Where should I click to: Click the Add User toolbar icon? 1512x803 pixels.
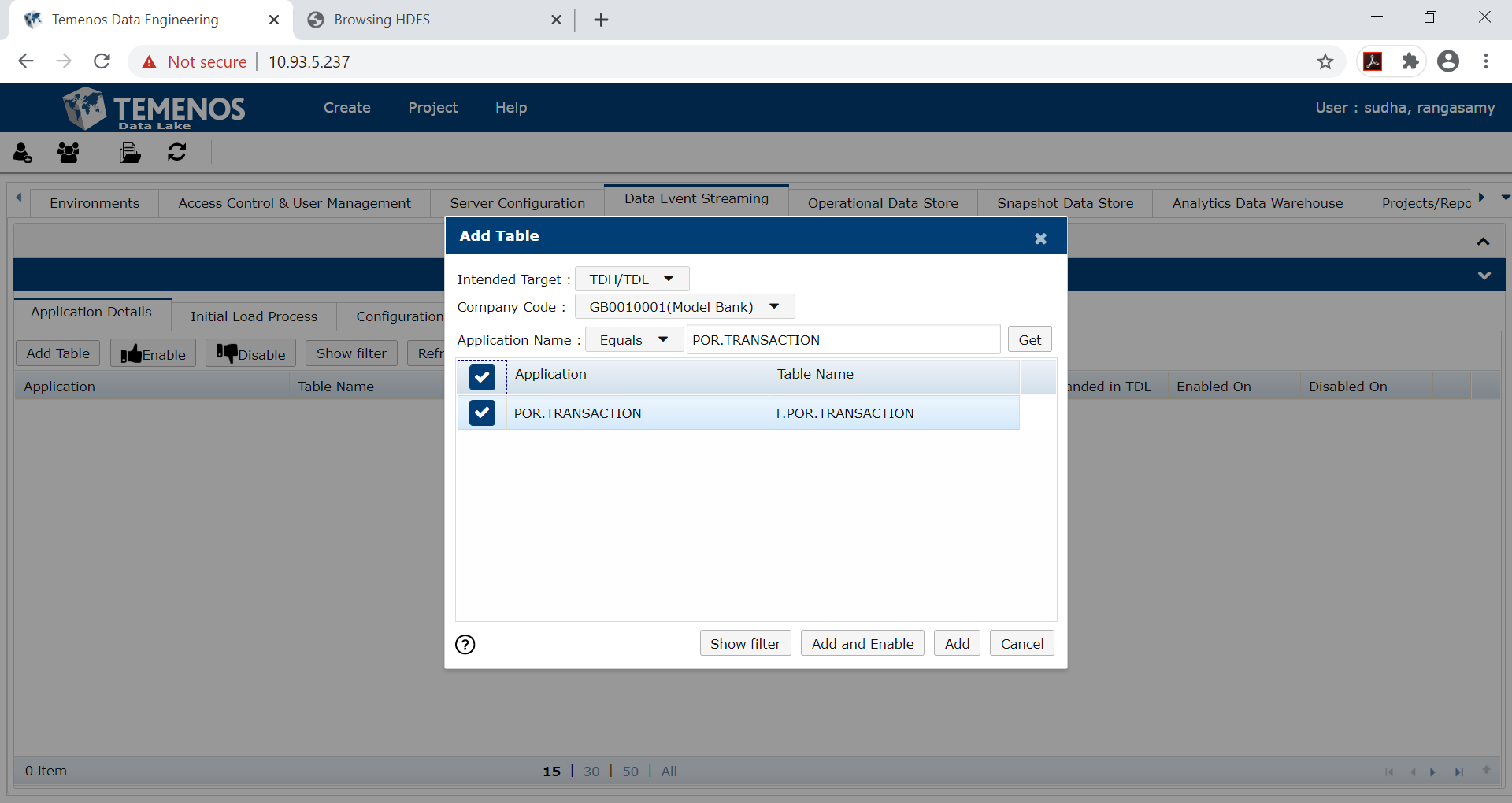22,152
